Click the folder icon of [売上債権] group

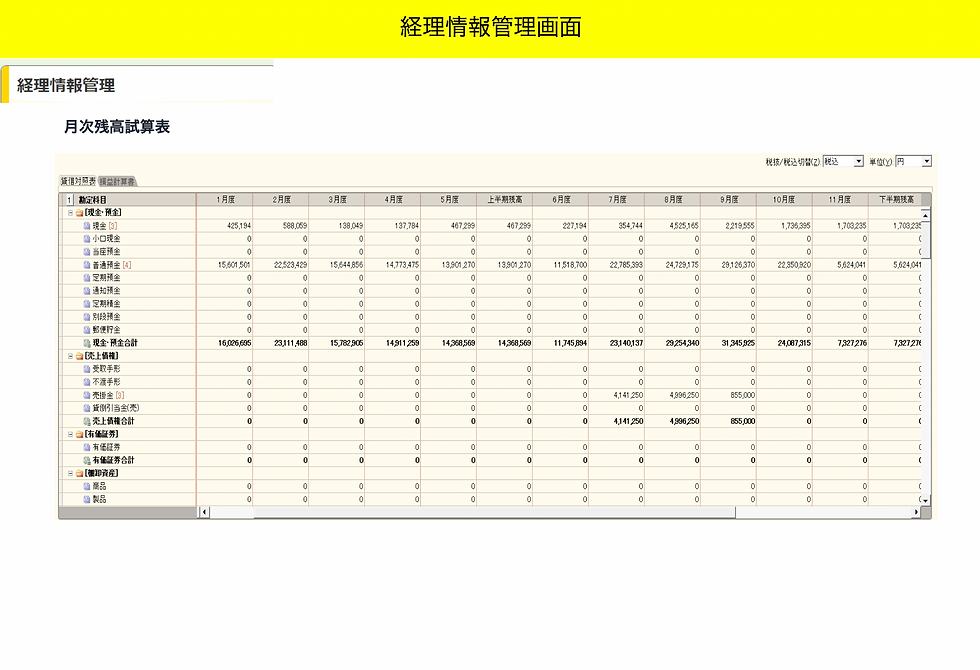point(79,356)
